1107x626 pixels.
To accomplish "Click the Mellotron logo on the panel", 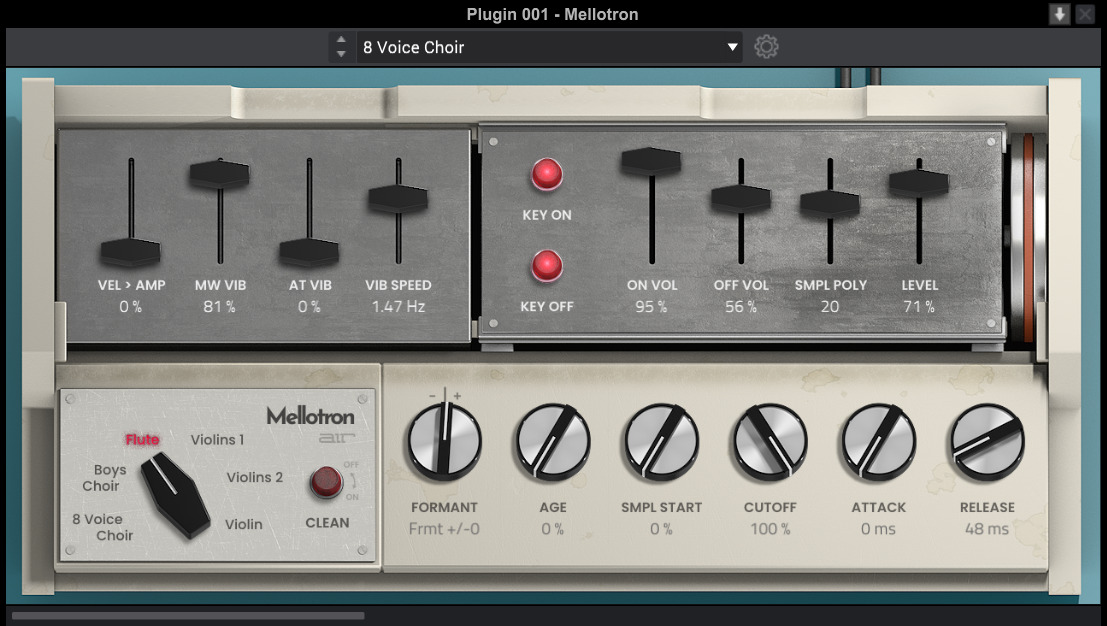I will coord(311,416).
